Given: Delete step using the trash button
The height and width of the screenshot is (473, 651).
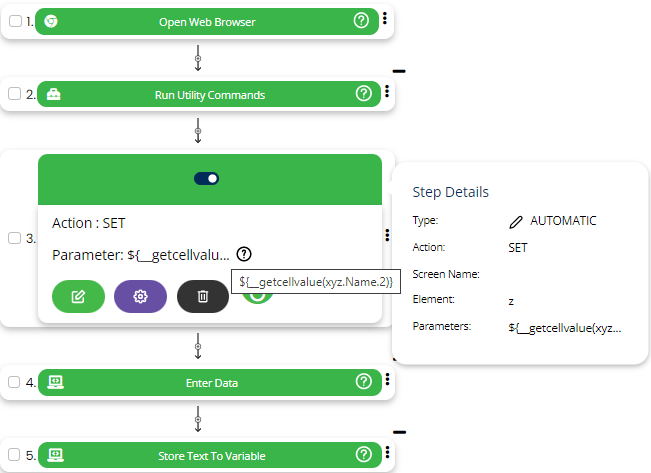Looking at the screenshot, I should coord(203,296).
